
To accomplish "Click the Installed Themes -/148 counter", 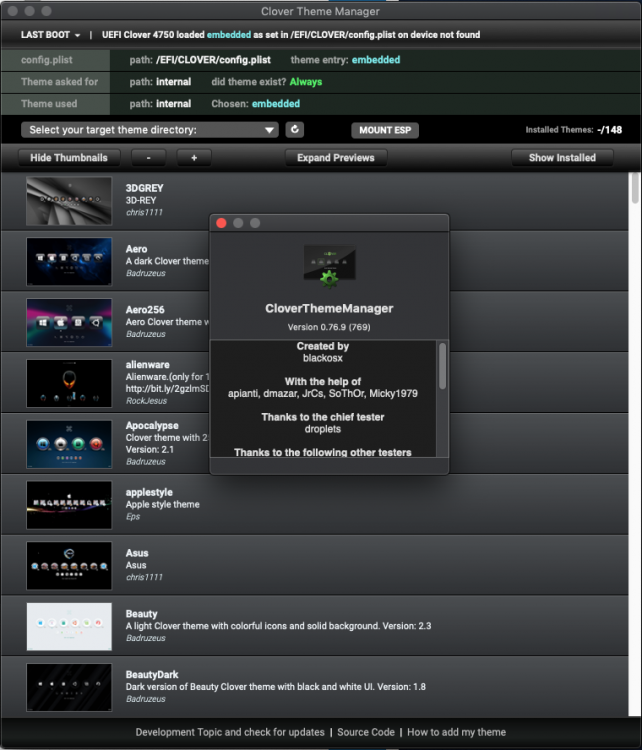I will point(574,130).
